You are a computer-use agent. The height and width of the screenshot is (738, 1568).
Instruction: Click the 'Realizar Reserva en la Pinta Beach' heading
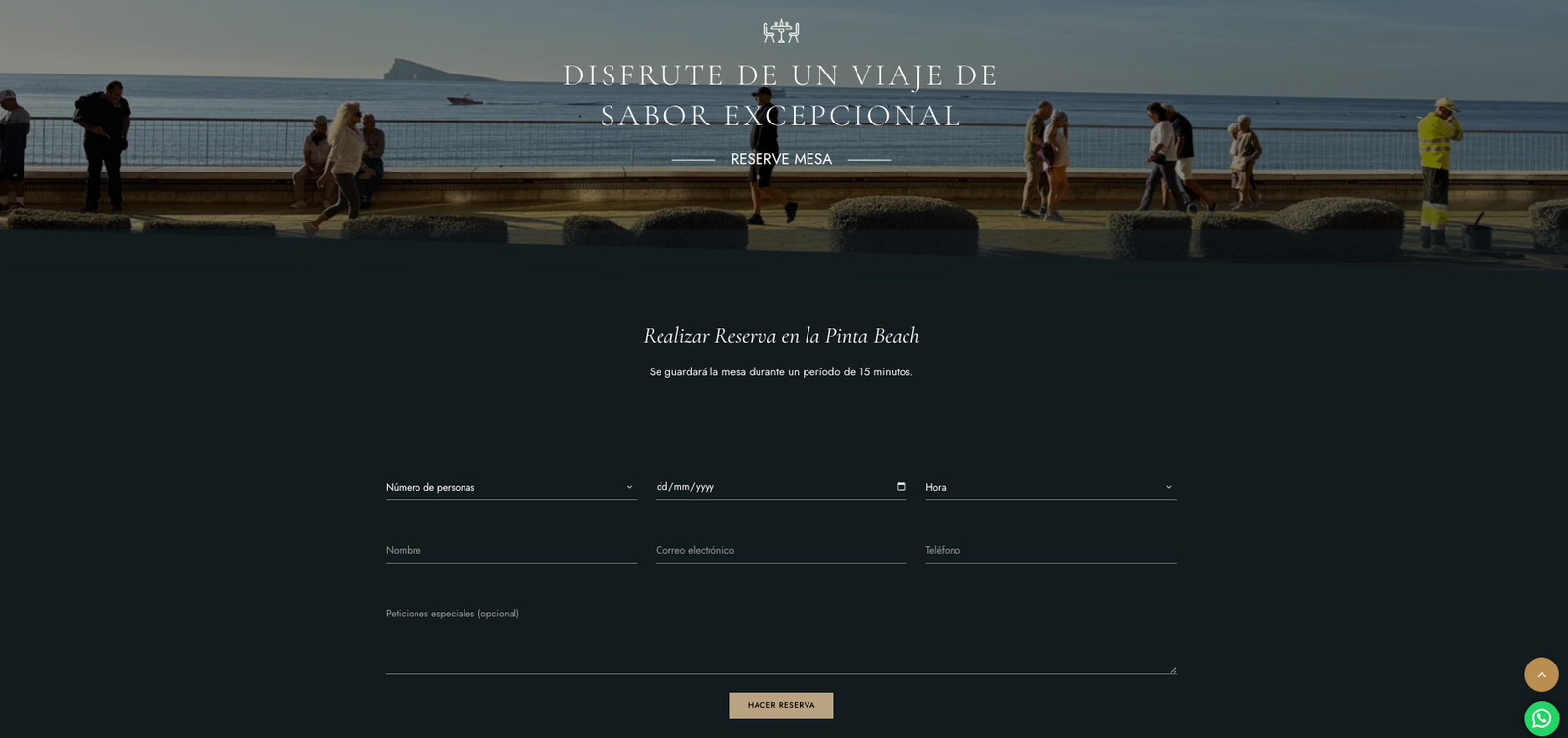pos(781,336)
